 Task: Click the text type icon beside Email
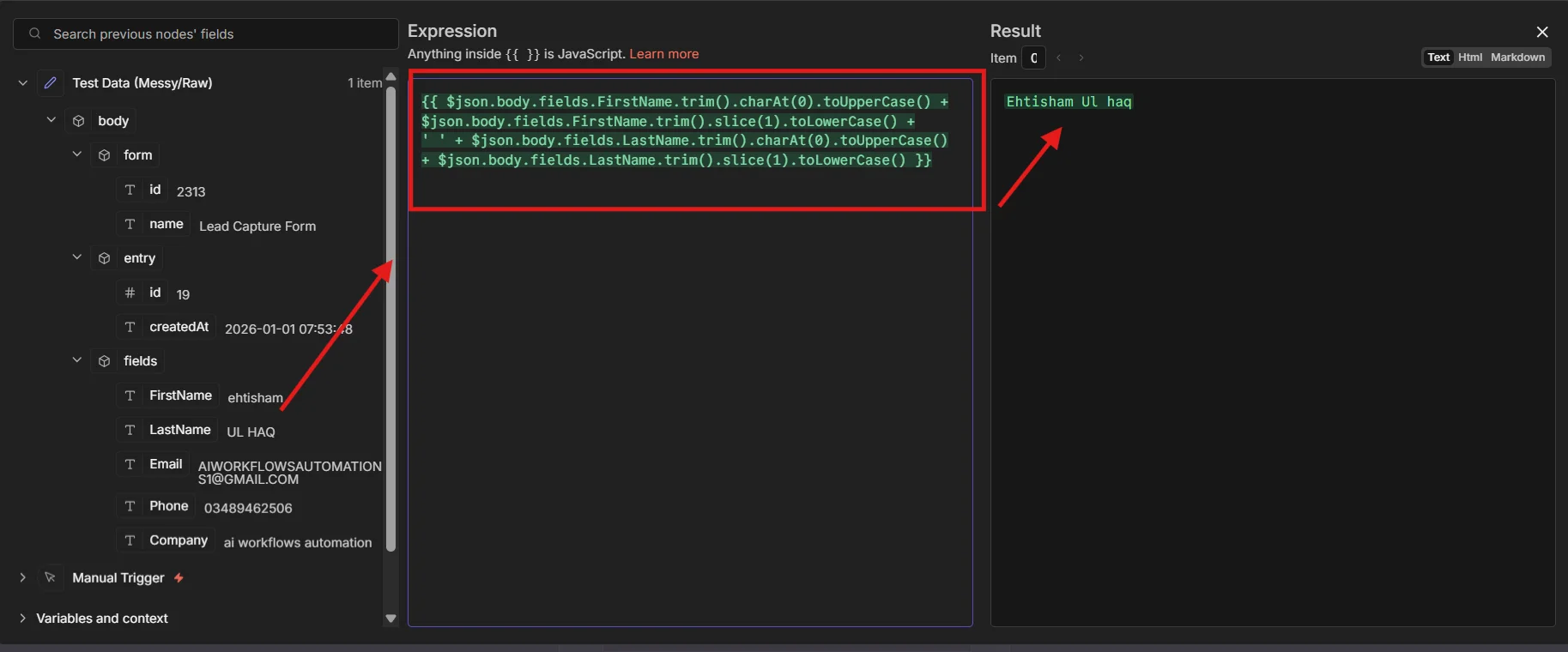(130, 464)
